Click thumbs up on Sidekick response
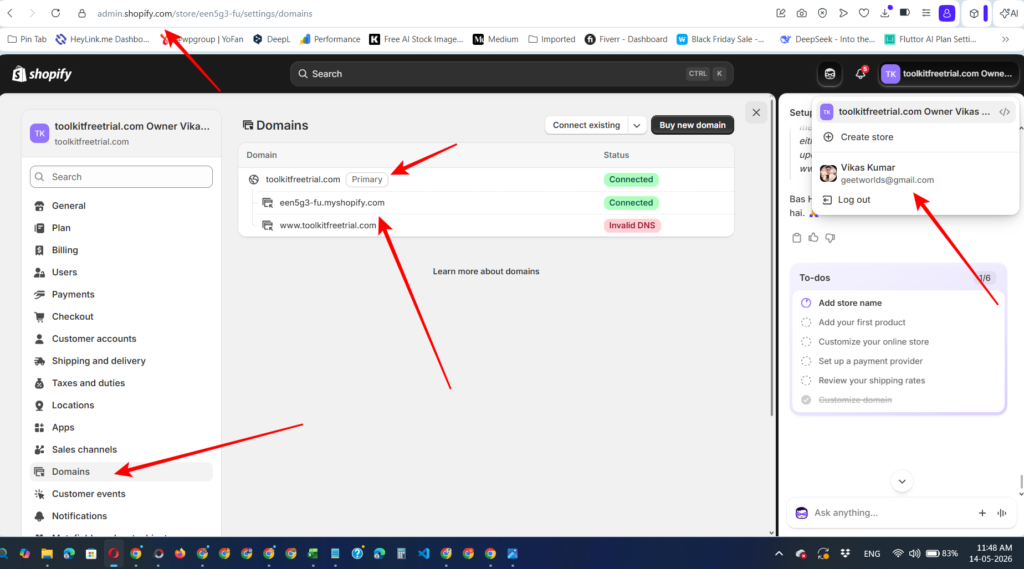This screenshot has height=569, width=1024. click(x=813, y=238)
